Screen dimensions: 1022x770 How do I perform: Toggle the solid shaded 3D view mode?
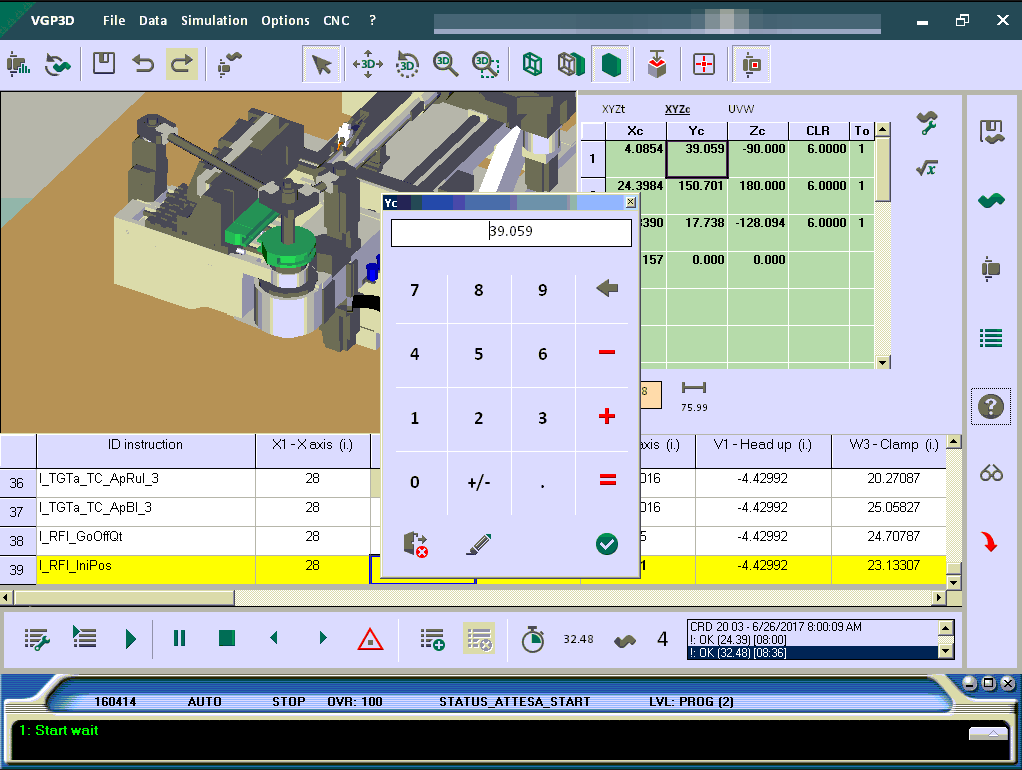[x=610, y=64]
